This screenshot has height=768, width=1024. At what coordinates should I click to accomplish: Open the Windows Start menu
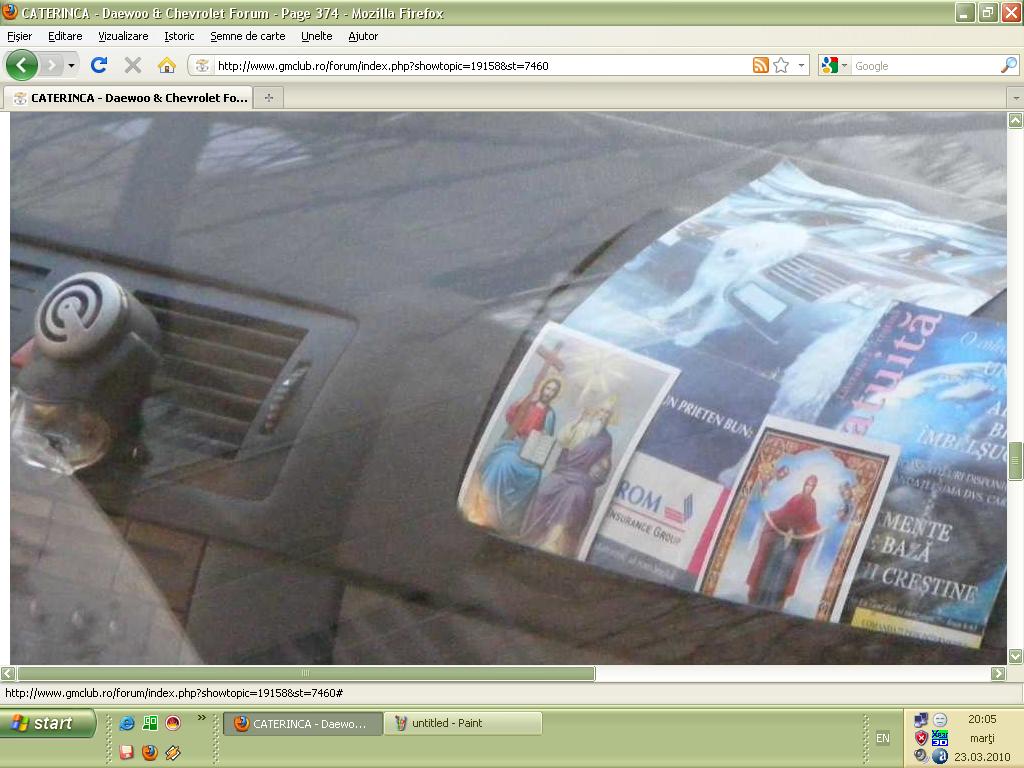tap(47, 723)
